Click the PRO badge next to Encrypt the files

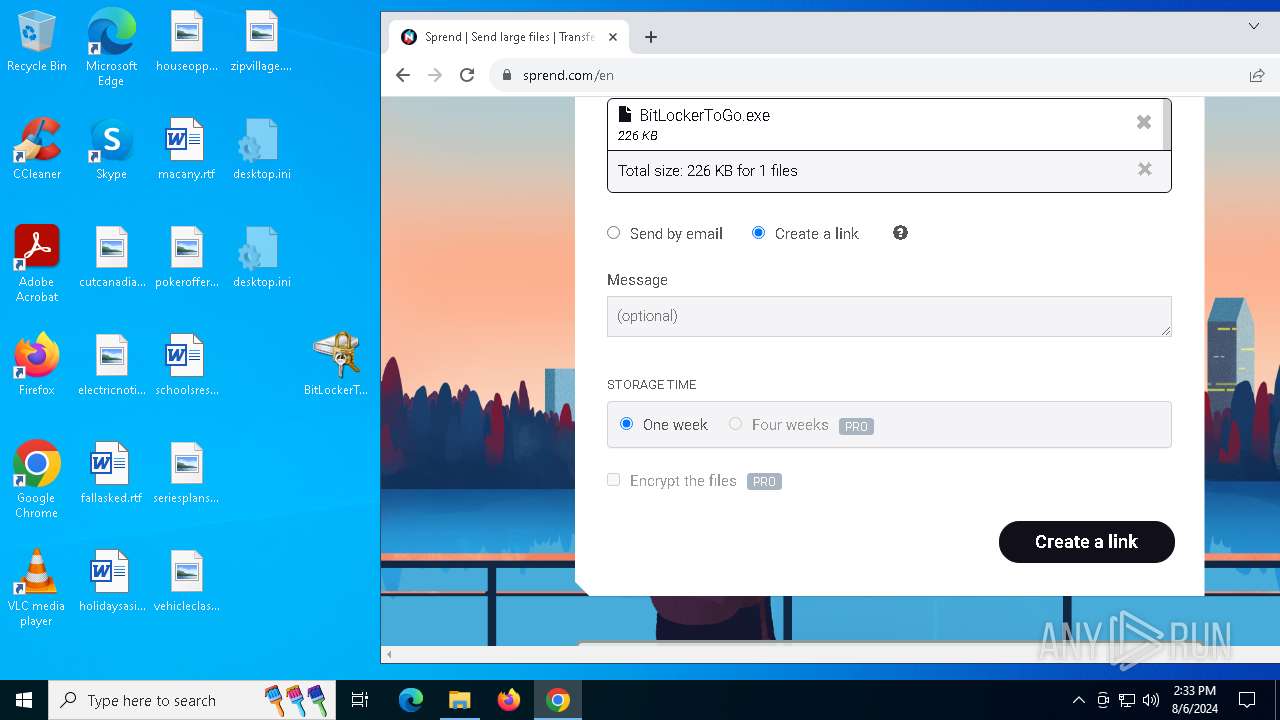point(764,482)
